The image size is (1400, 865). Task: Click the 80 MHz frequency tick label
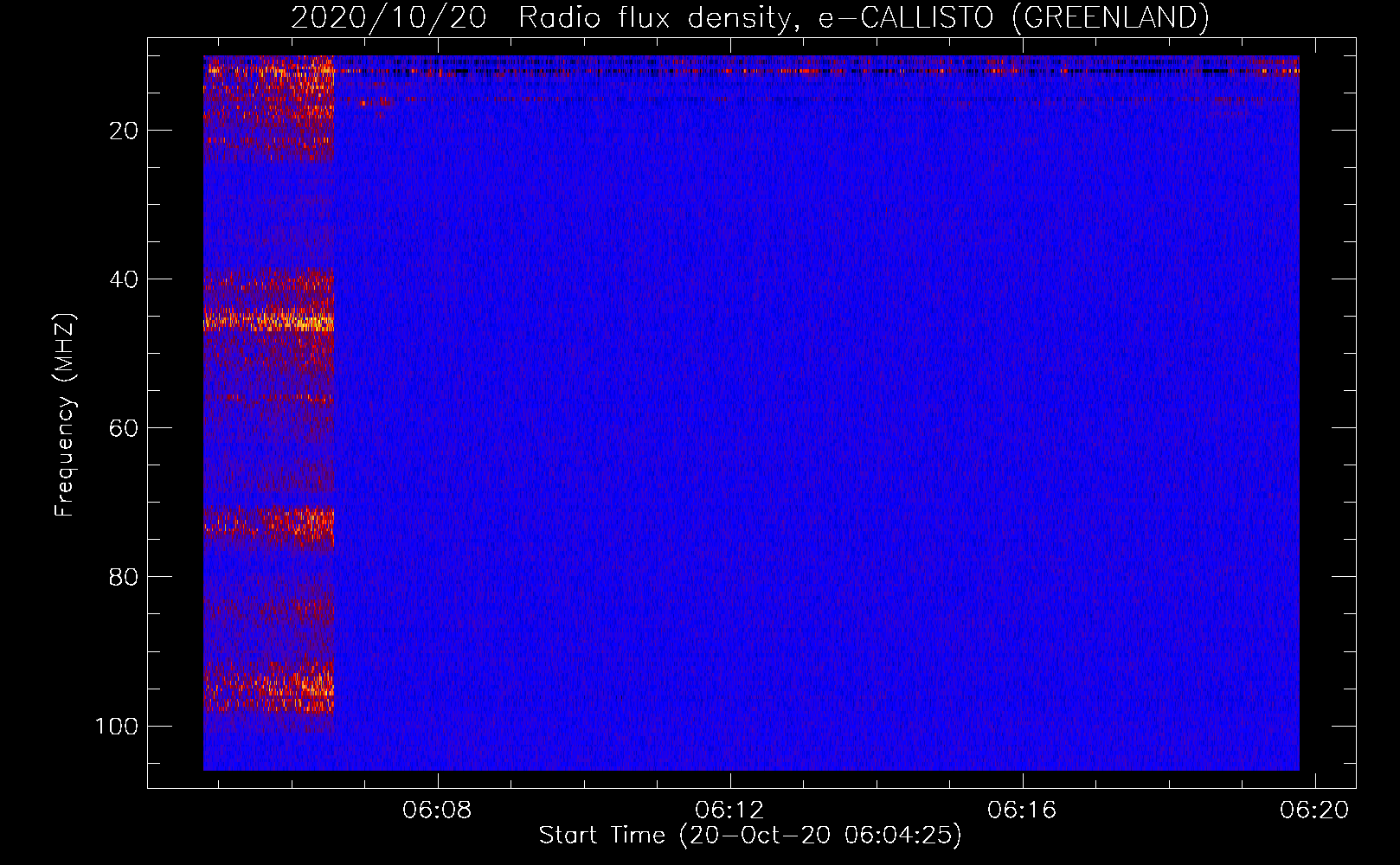[124, 577]
